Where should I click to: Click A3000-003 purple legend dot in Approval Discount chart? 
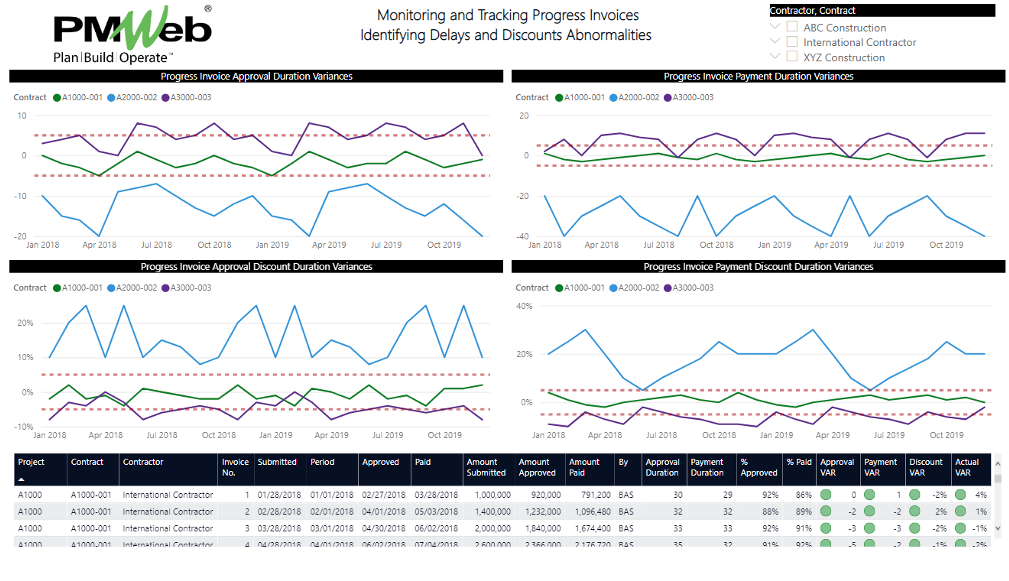pyautogui.click(x=167, y=288)
